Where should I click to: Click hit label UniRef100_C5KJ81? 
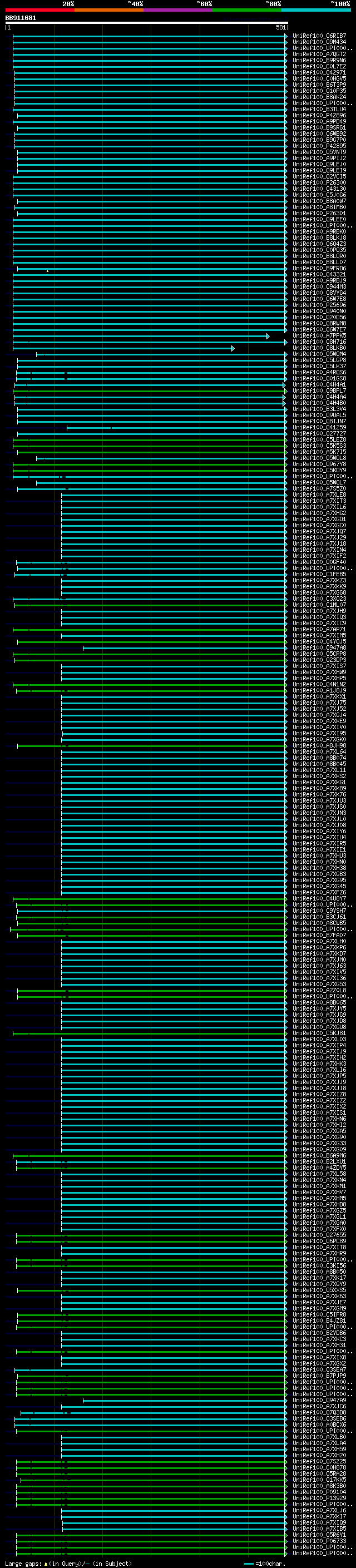pos(319,1033)
